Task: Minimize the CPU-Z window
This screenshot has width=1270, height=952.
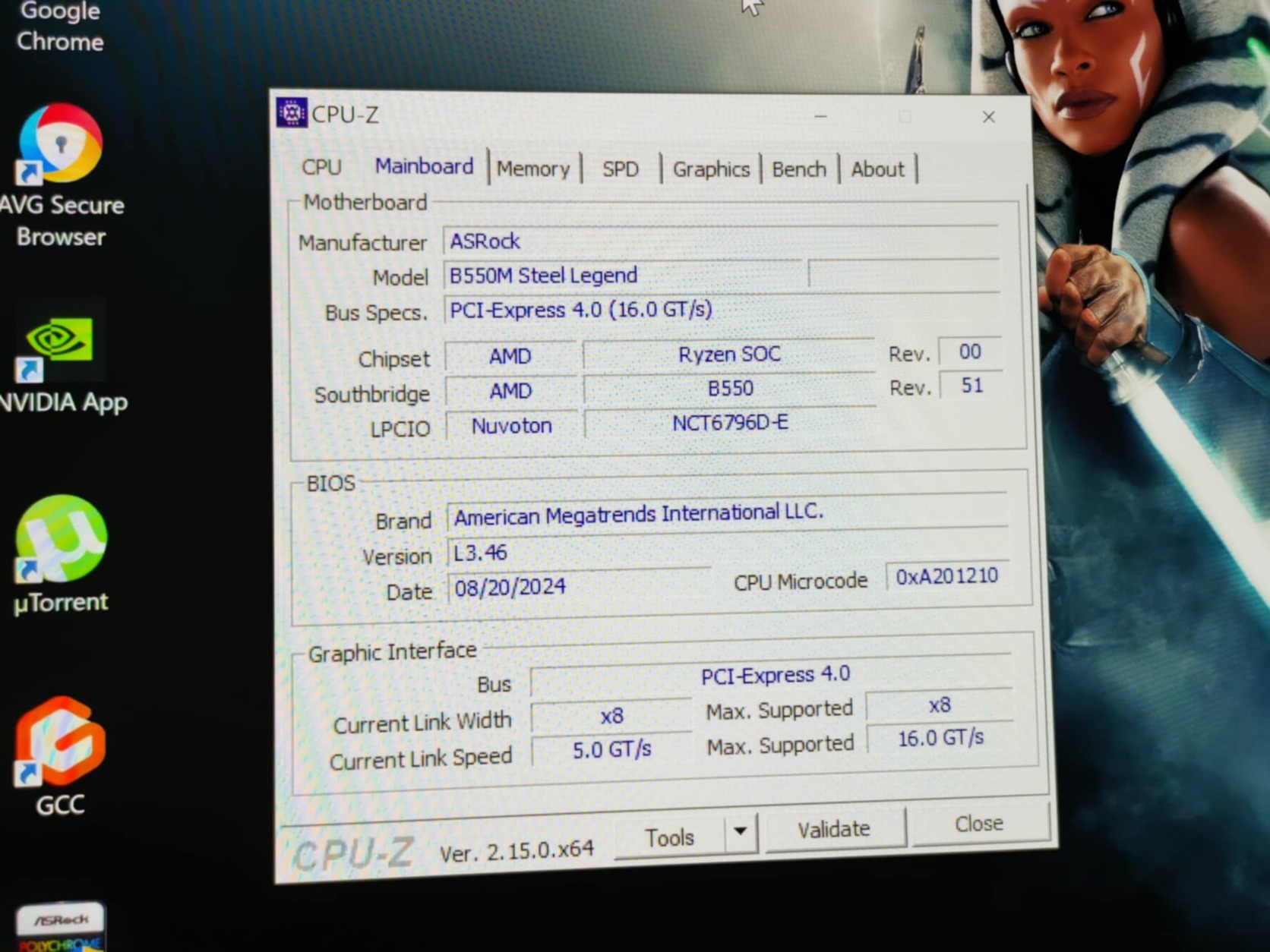Action: tap(820, 116)
